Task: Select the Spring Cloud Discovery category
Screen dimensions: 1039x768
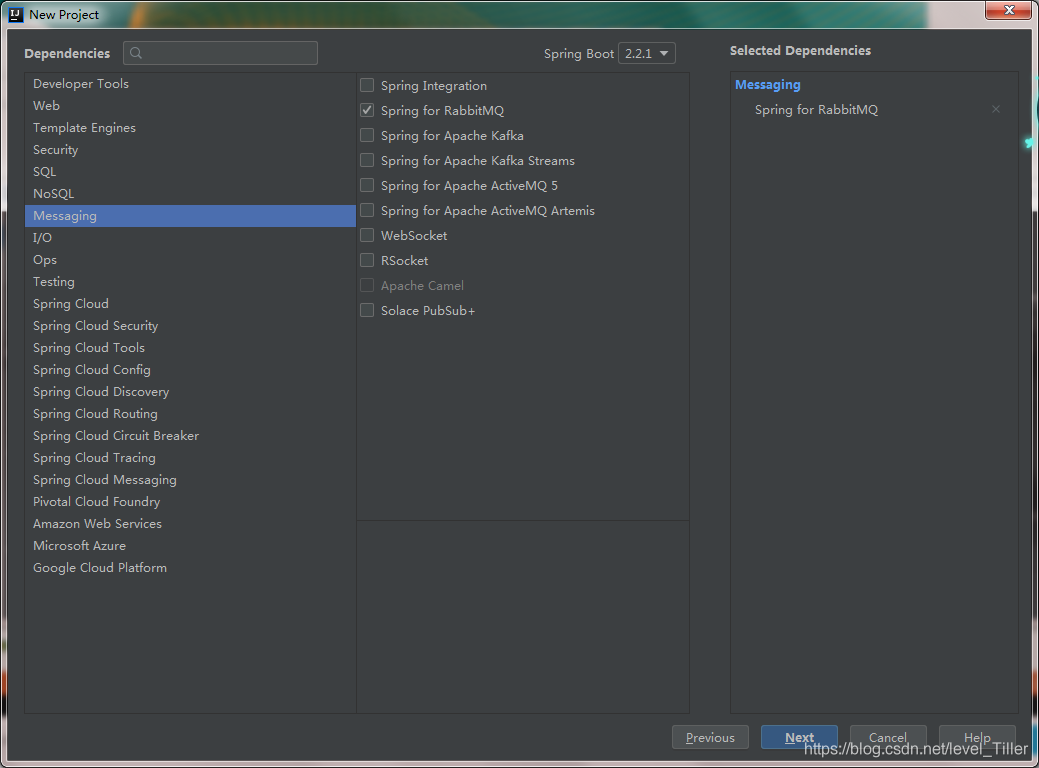Action: [x=190, y=392]
